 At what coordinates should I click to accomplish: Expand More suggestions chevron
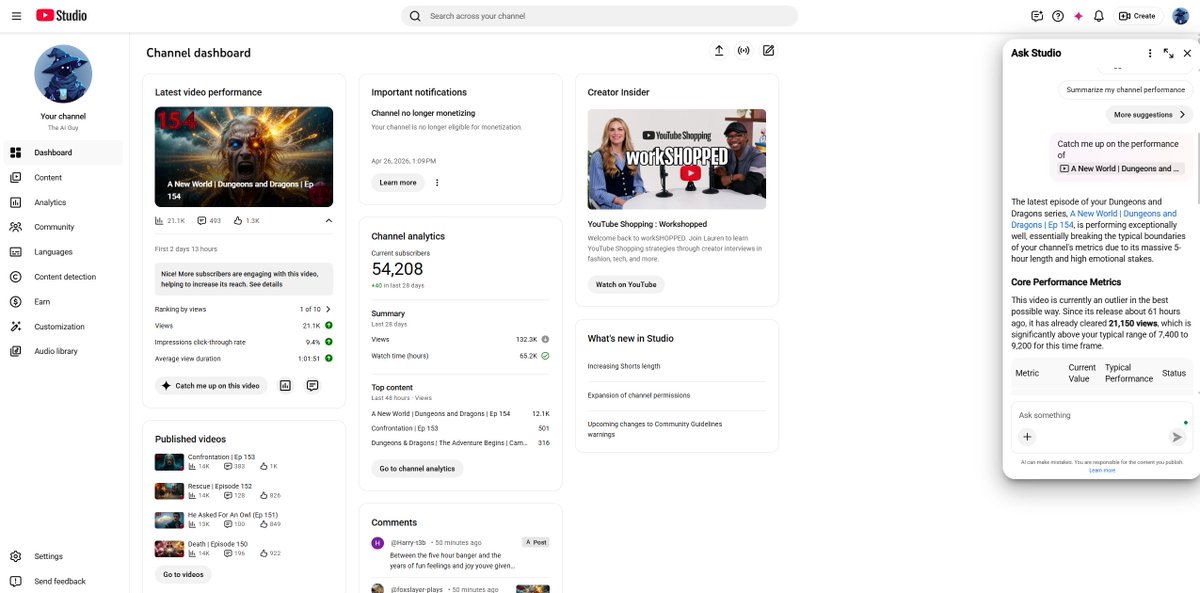pyautogui.click(x=1182, y=115)
